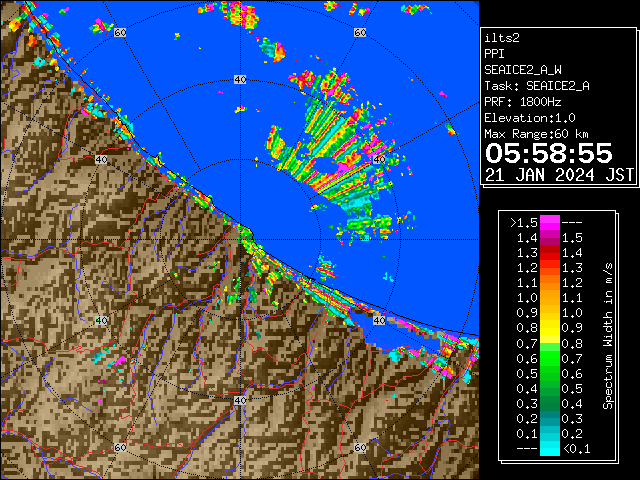Click the '<0.1' legend label

[x=577, y=449]
